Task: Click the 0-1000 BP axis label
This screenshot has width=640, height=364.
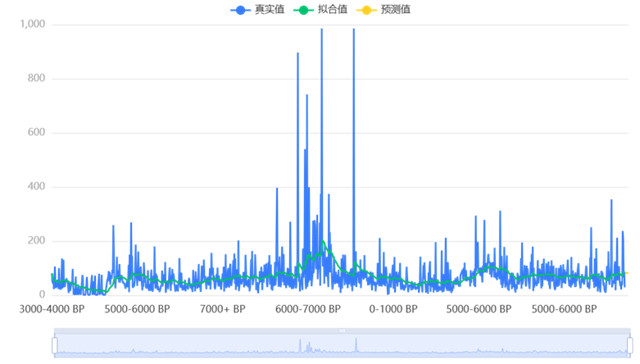Action: 393,309
